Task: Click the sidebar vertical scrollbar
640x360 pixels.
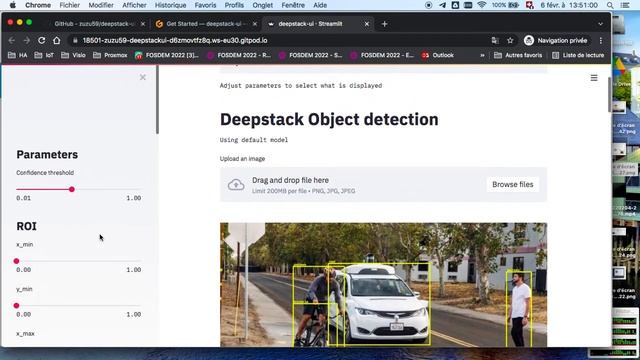Action: 157,100
